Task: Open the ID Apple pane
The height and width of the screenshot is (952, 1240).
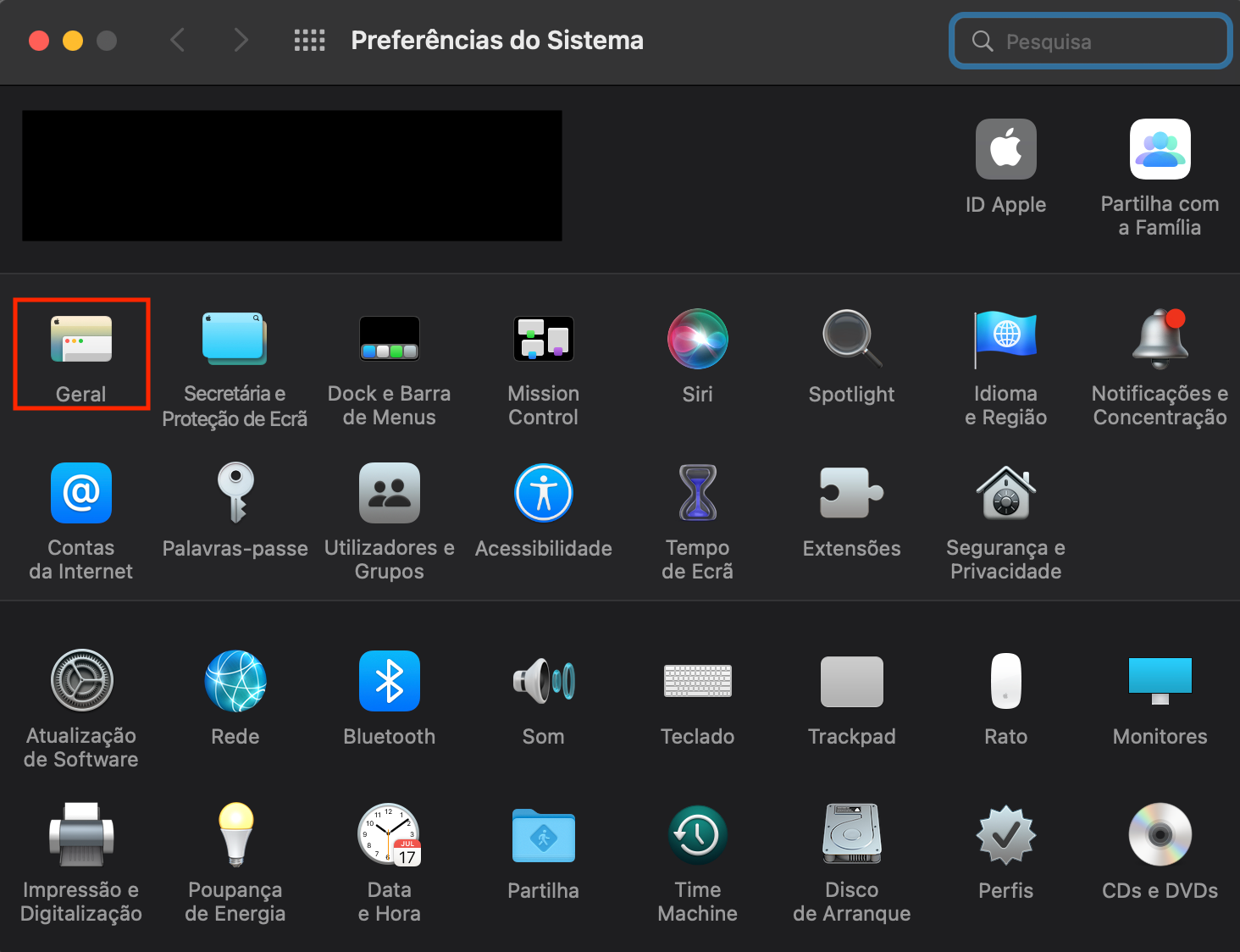Action: 1005,150
